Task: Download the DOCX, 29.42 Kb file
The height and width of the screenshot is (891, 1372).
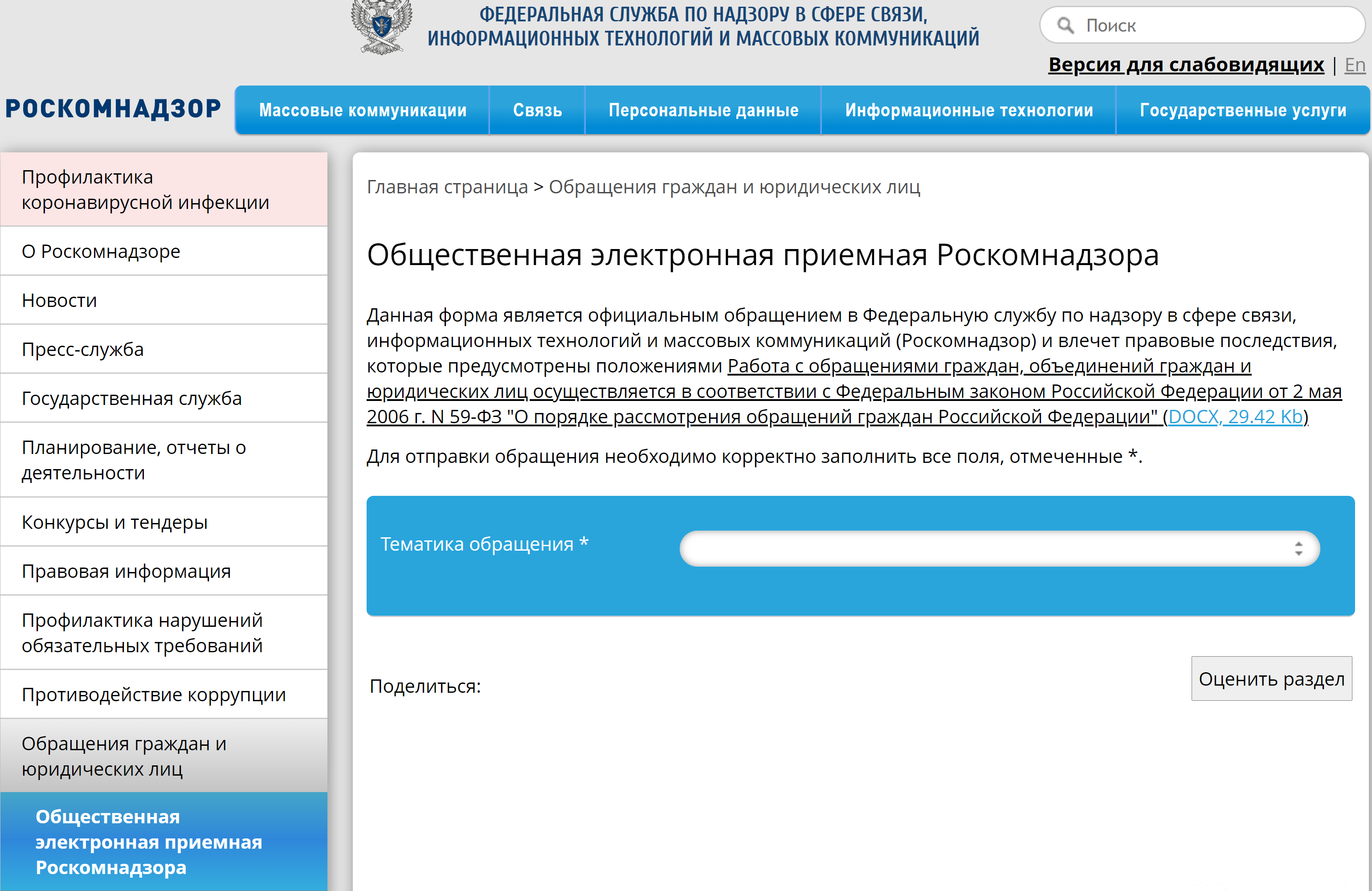Action: [1235, 417]
